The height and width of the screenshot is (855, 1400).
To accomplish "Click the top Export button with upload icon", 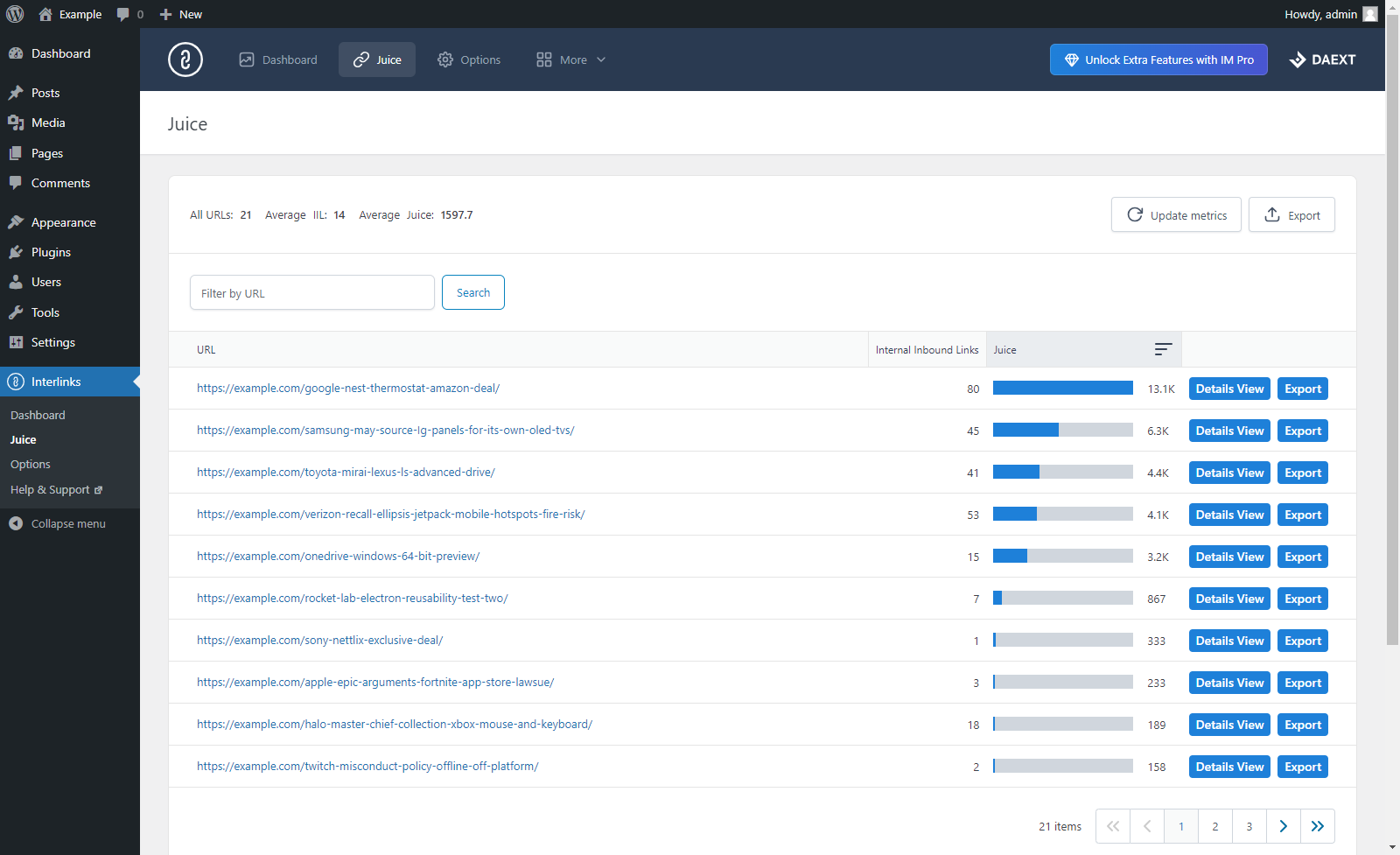I will pyautogui.click(x=1291, y=214).
